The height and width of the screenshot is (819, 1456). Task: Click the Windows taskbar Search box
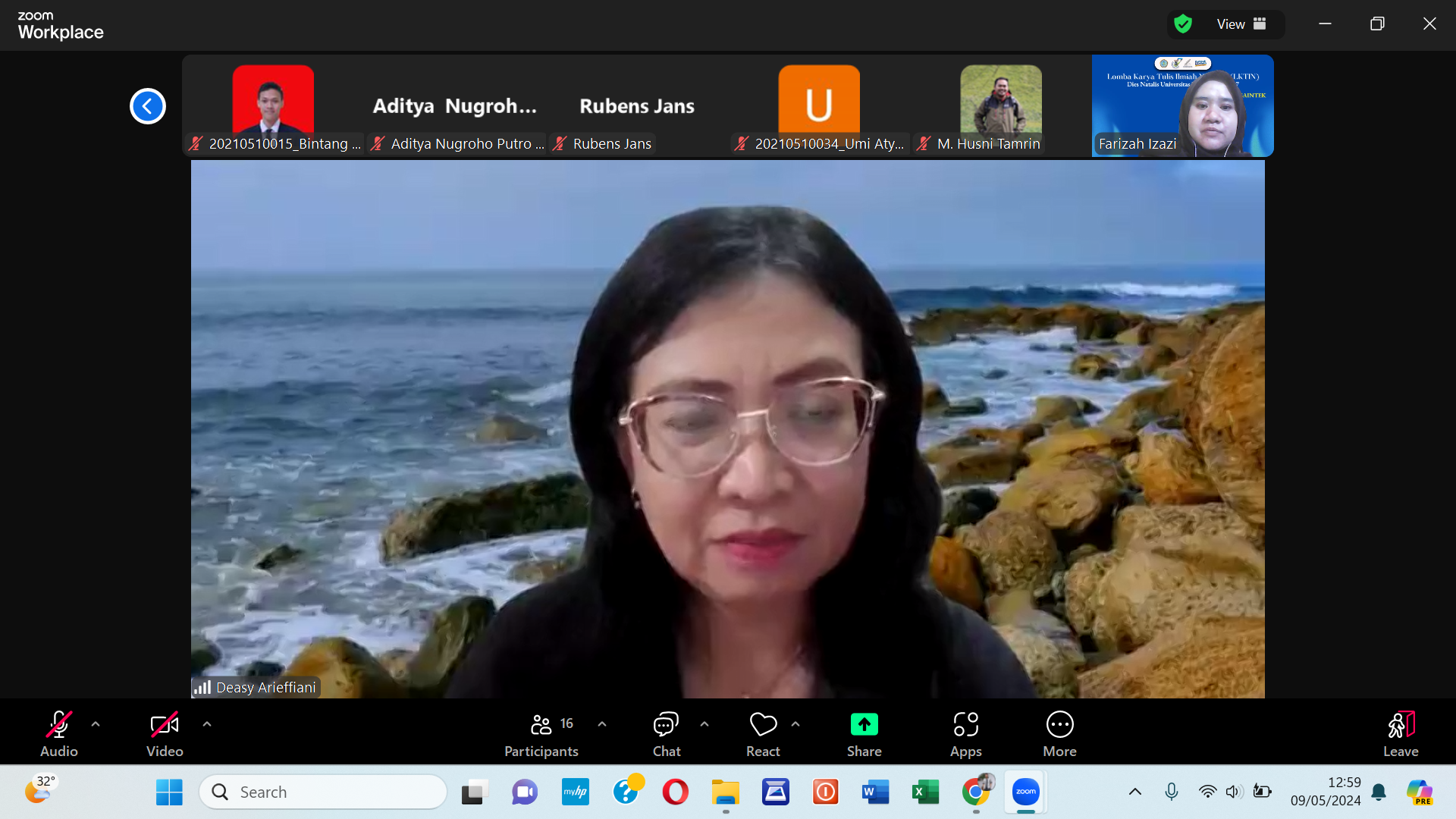tap(323, 792)
